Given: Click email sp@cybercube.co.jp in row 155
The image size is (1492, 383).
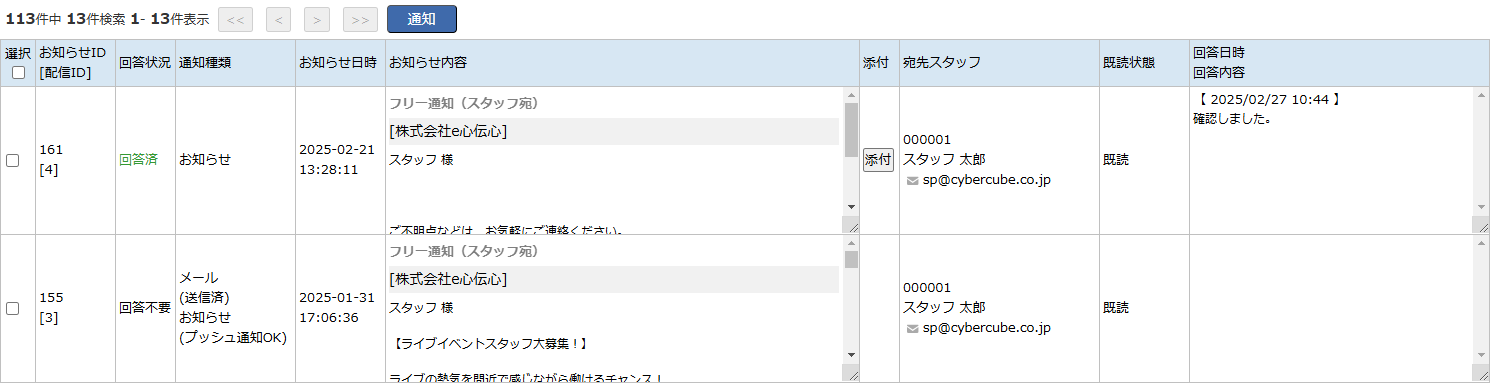Looking at the screenshot, I should (987, 327).
